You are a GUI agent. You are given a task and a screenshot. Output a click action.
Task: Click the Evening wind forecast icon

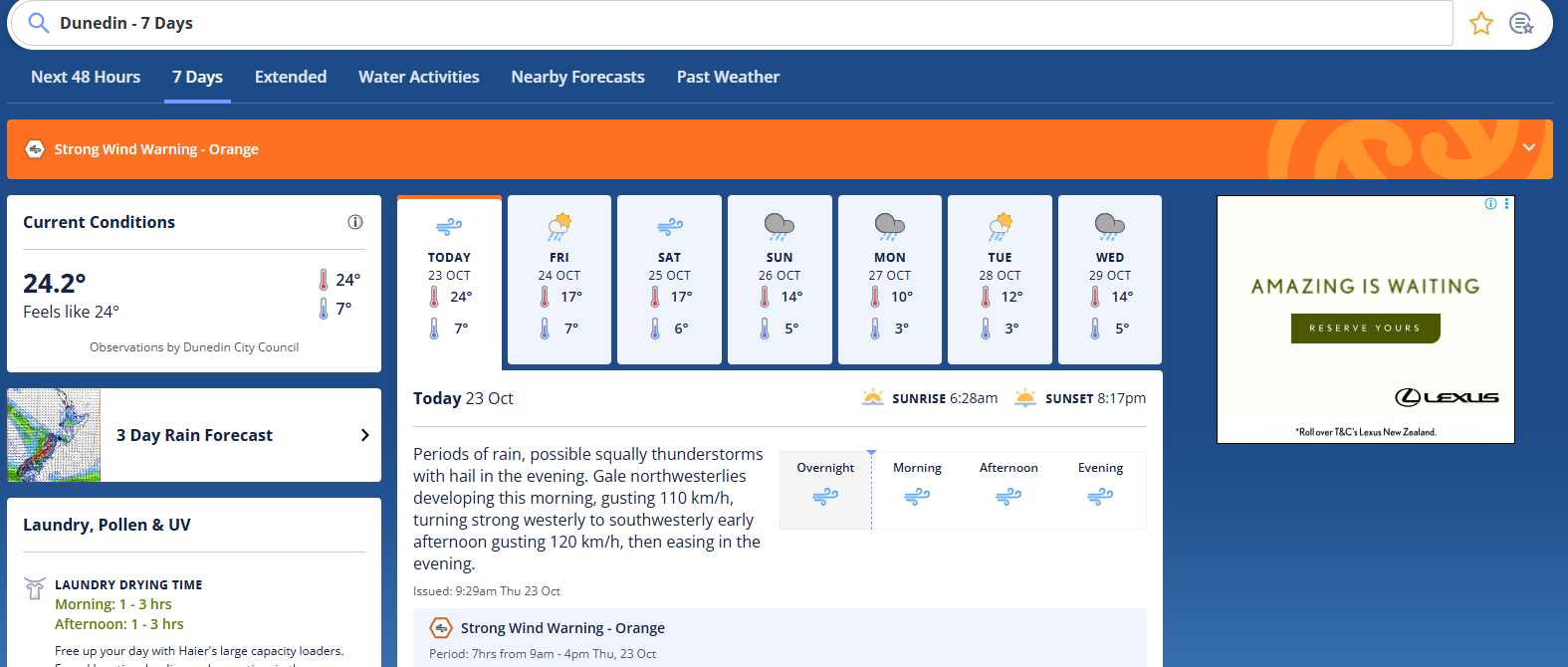[1099, 496]
